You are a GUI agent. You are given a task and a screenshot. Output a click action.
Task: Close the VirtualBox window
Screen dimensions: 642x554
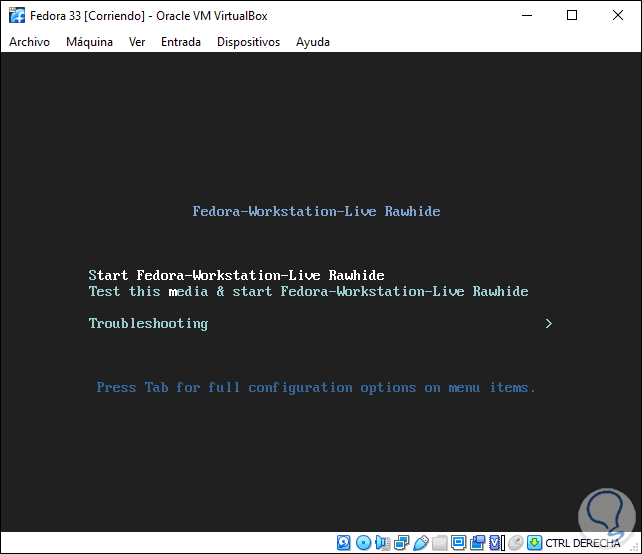618,16
